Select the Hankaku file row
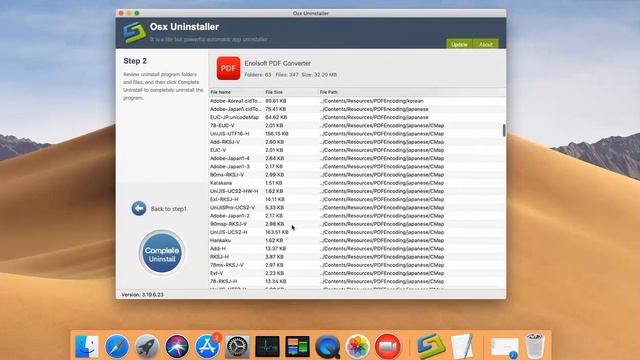Image resolution: width=640 pixels, height=360 pixels. coord(357,240)
